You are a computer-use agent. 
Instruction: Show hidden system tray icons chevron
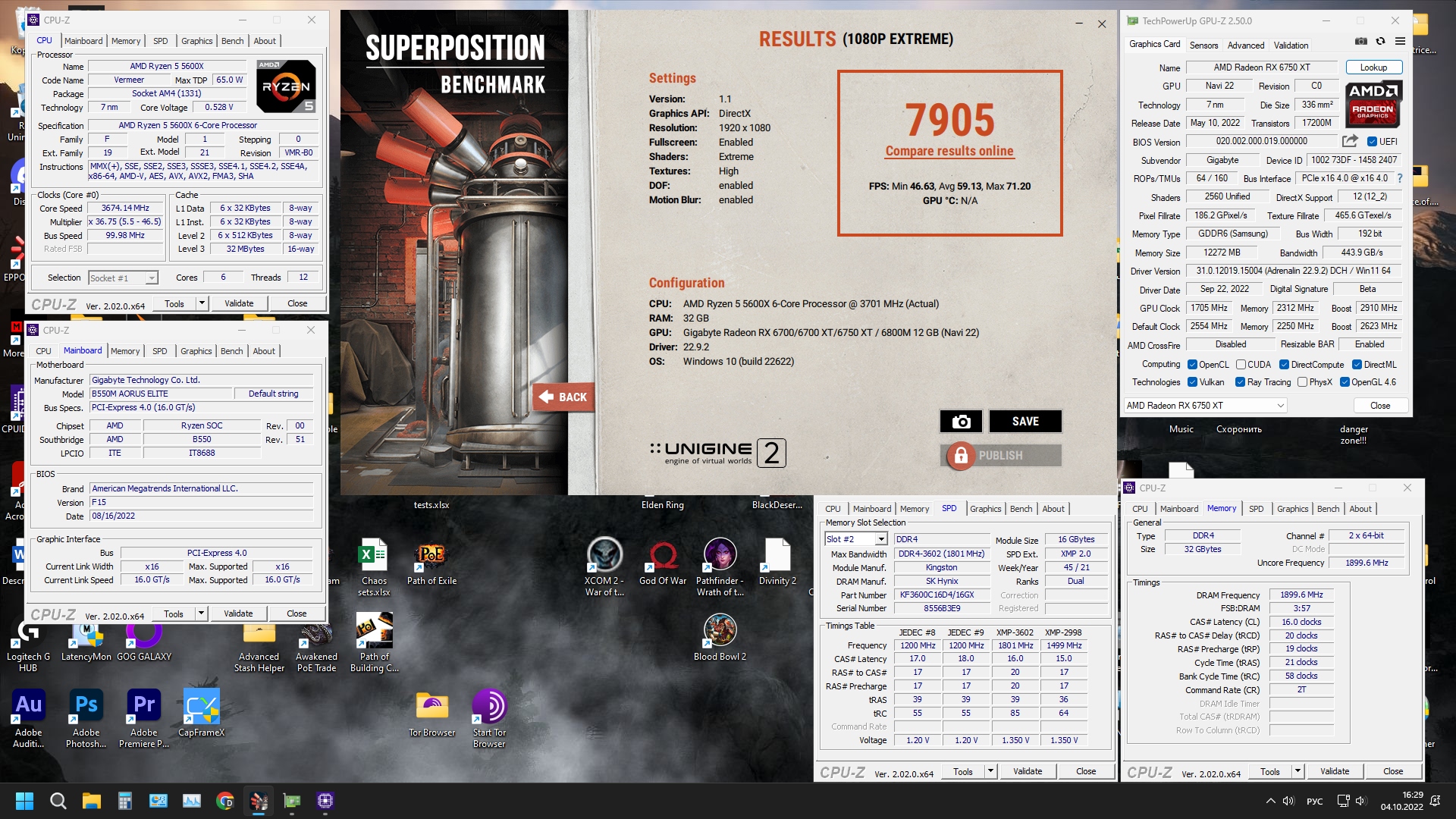pyautogui.click(x=1270, y=801)
